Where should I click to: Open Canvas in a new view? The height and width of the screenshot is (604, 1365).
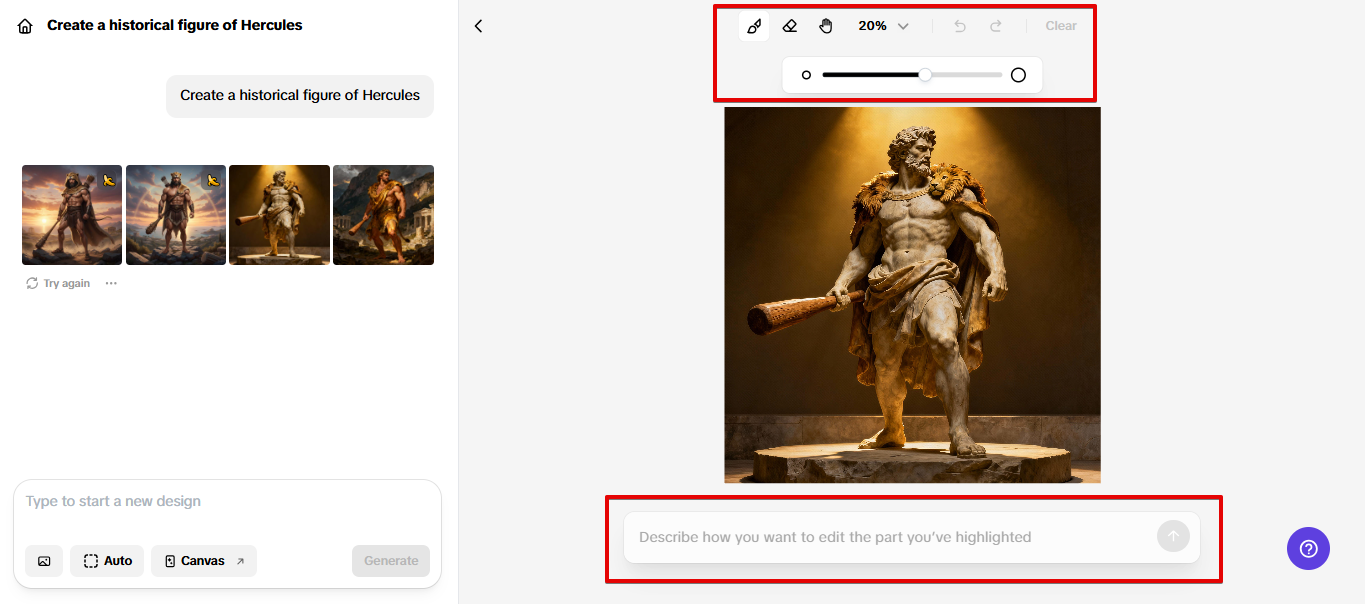click(204, 561)
